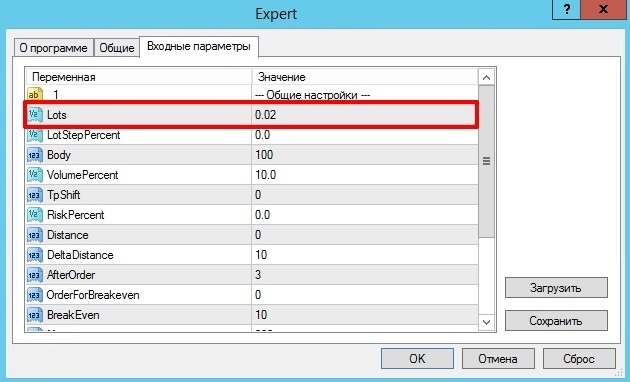The image size is (630, 382).
Task: Select the TpShift value cell
Action: coord(365,195)
